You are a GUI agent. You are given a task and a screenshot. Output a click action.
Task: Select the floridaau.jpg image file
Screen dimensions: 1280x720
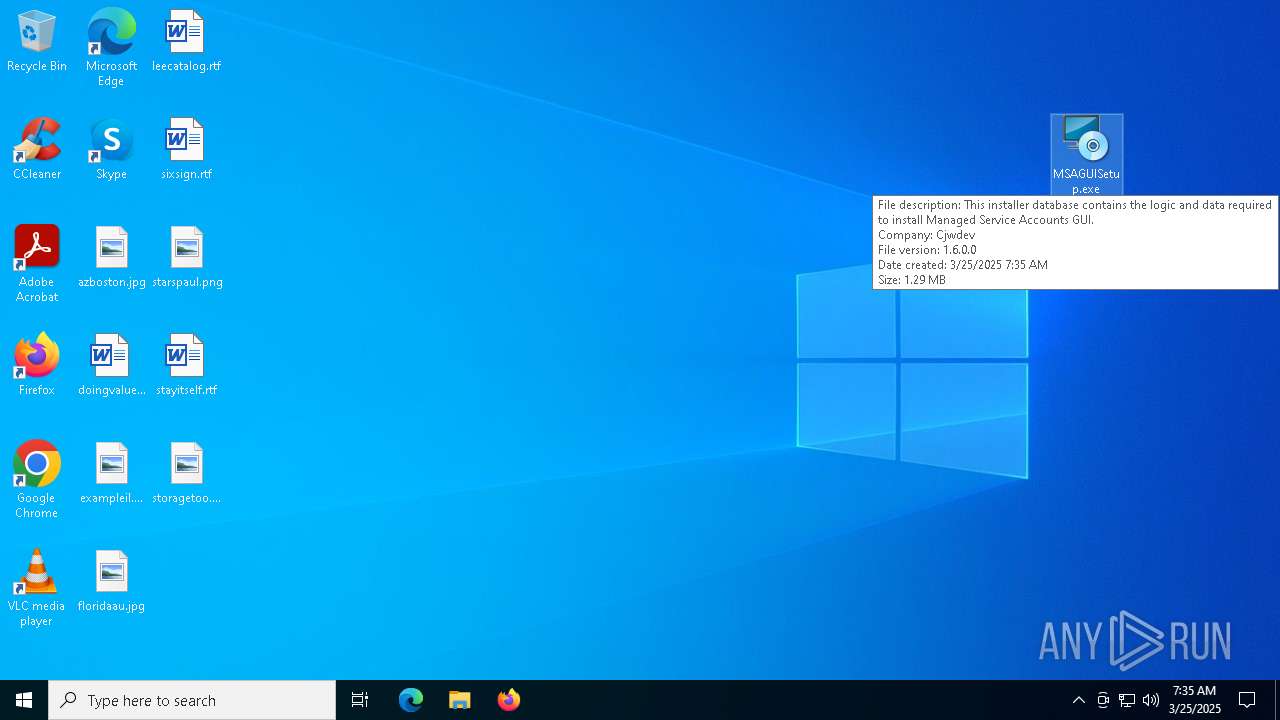click(111, 582)
